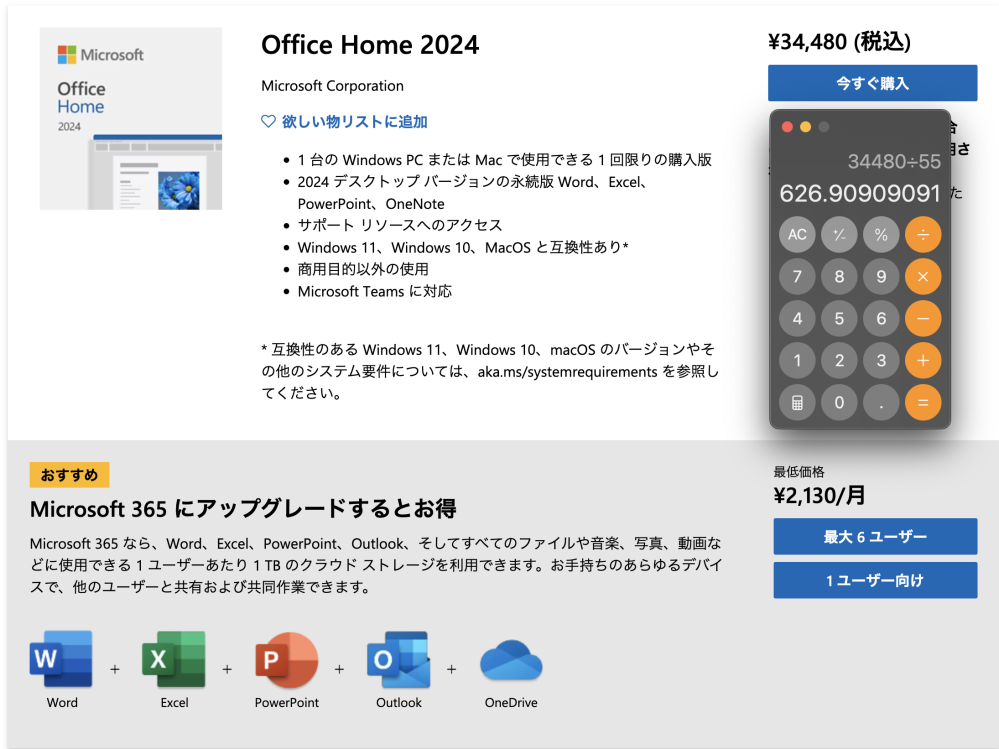Tap the calculator 4 key
The image size is (999, 749).
(x=797, y=318)
